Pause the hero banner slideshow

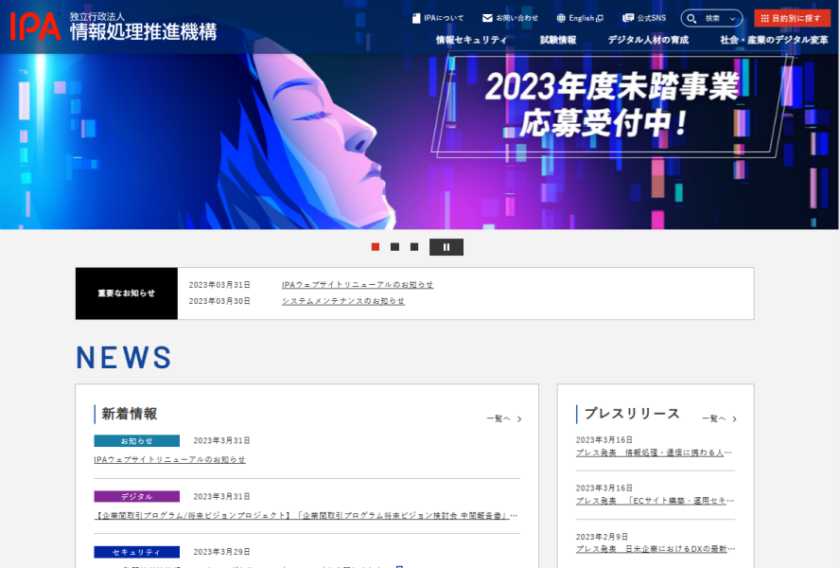pyautogui.click(x=446, y=247)
